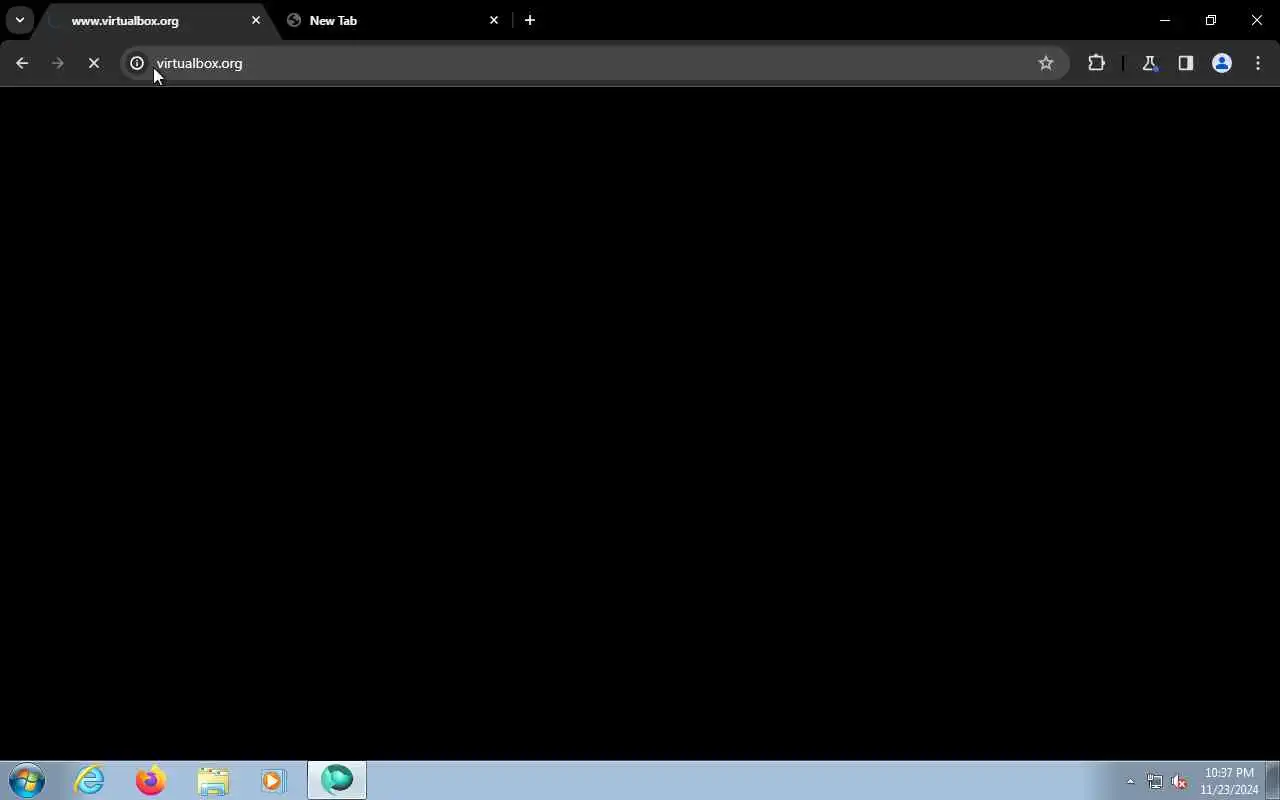Go back to the previous page
The image size is (1280, 800).
point(22,63)
